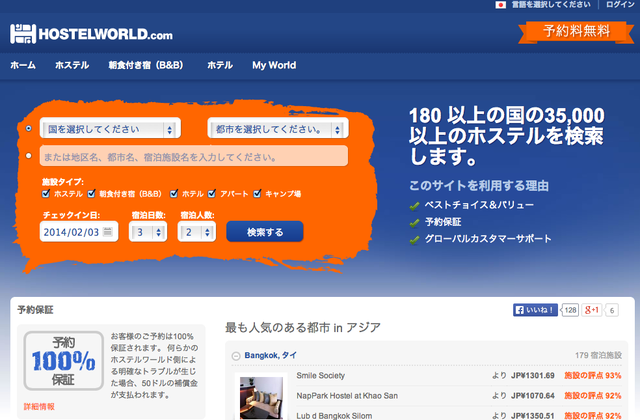Select the free-text search radio button
The width and height of the screenshot is (640, 420).
(x=29, y=156)
